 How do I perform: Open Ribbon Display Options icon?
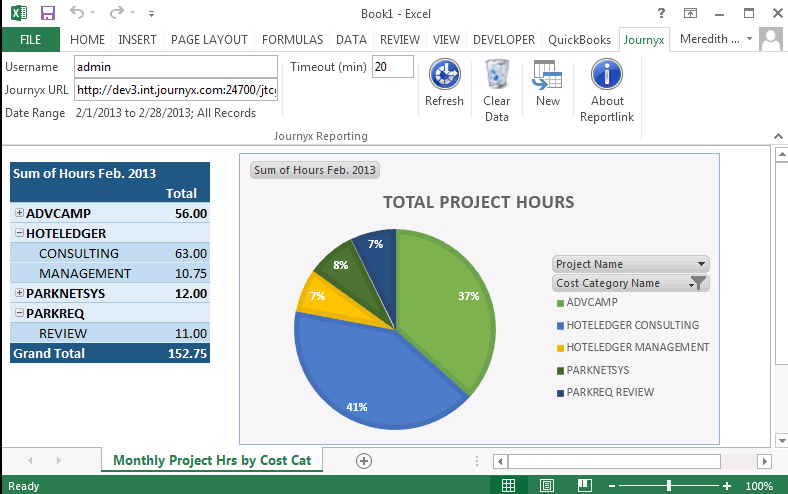(x=691, y=14)
